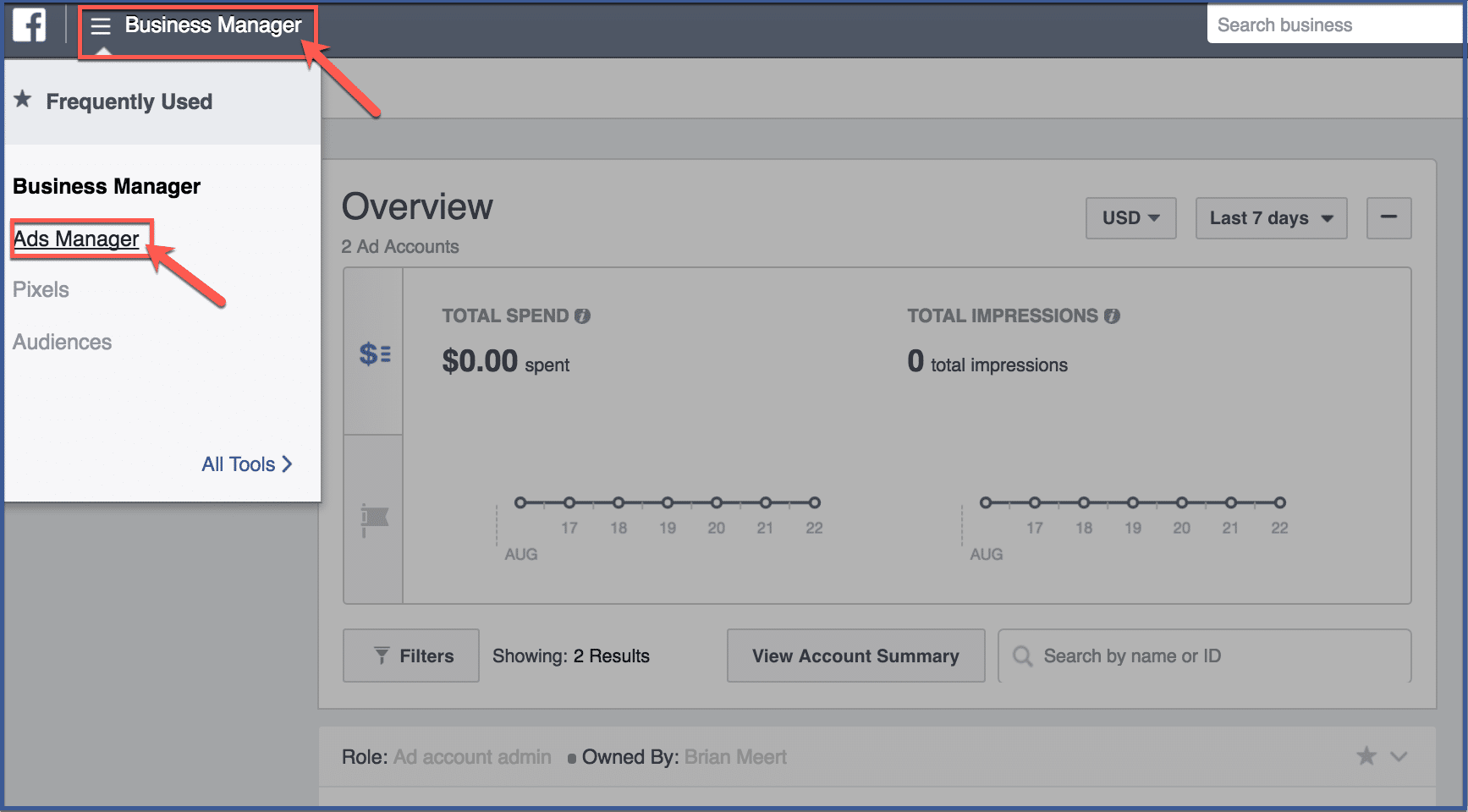Focus the Search business field
The height and width of the screenshot is (812, 1468).
(x=1337, y=25)
